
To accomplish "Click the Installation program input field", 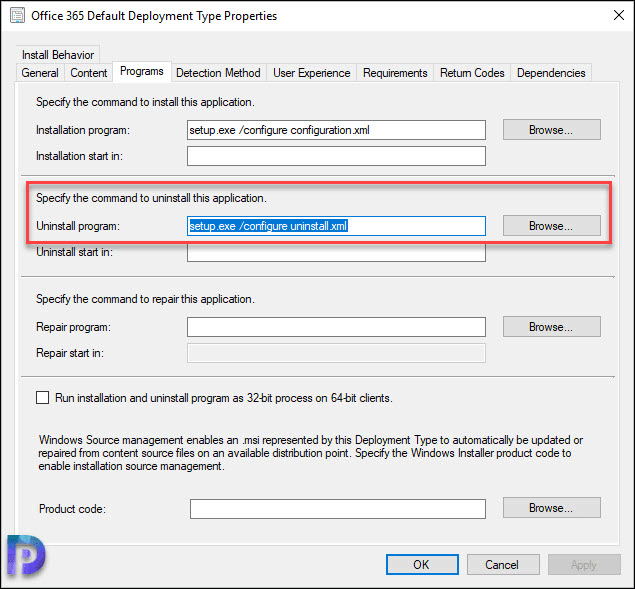I will coord(336,130).
